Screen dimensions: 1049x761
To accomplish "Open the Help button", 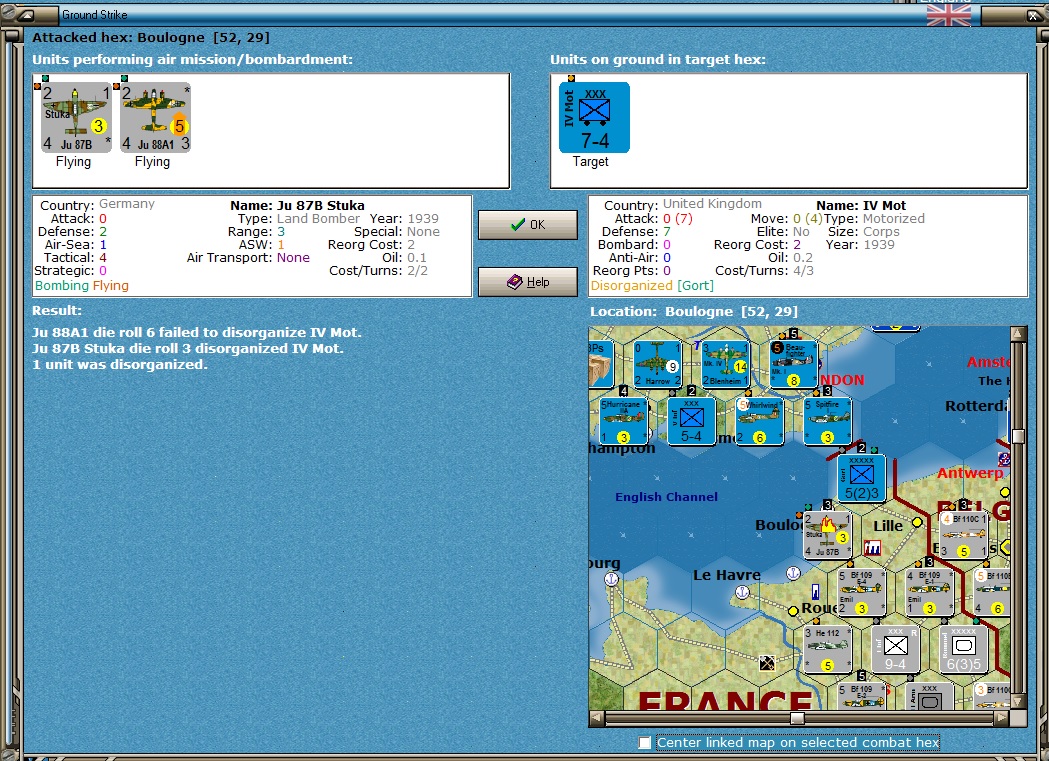I will tap(528, 282).
